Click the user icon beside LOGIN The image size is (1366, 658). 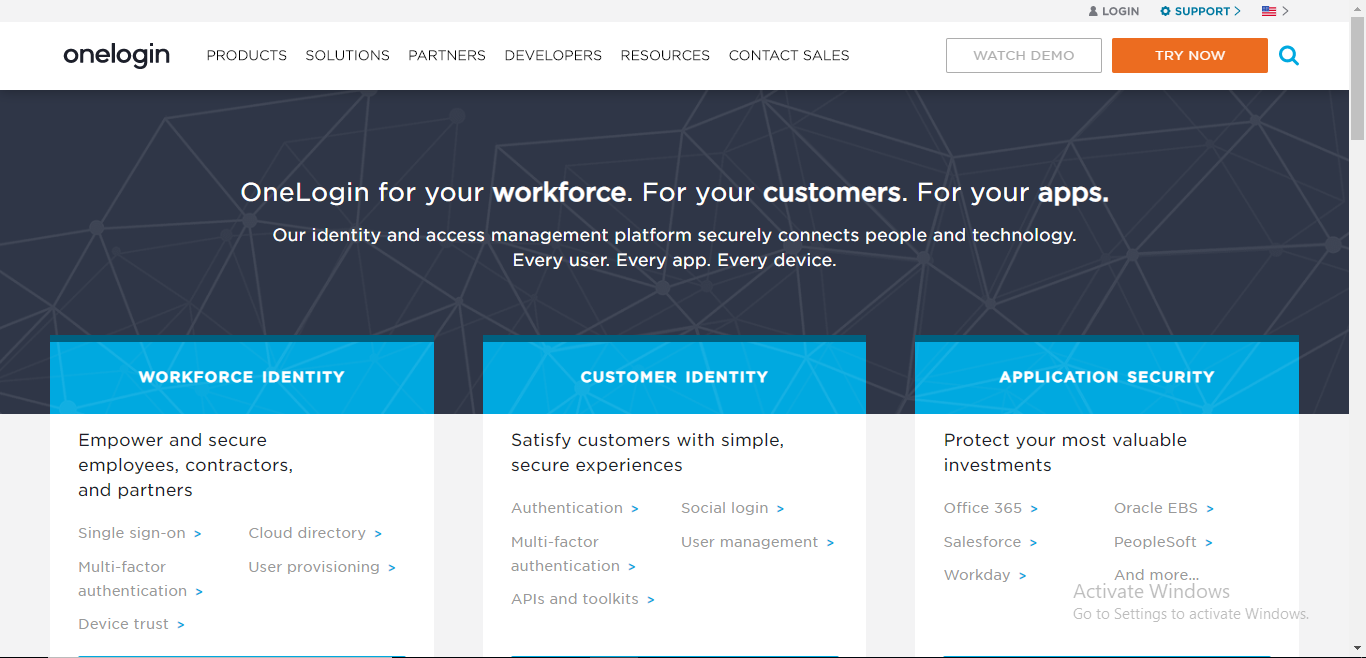[1093, 12]
